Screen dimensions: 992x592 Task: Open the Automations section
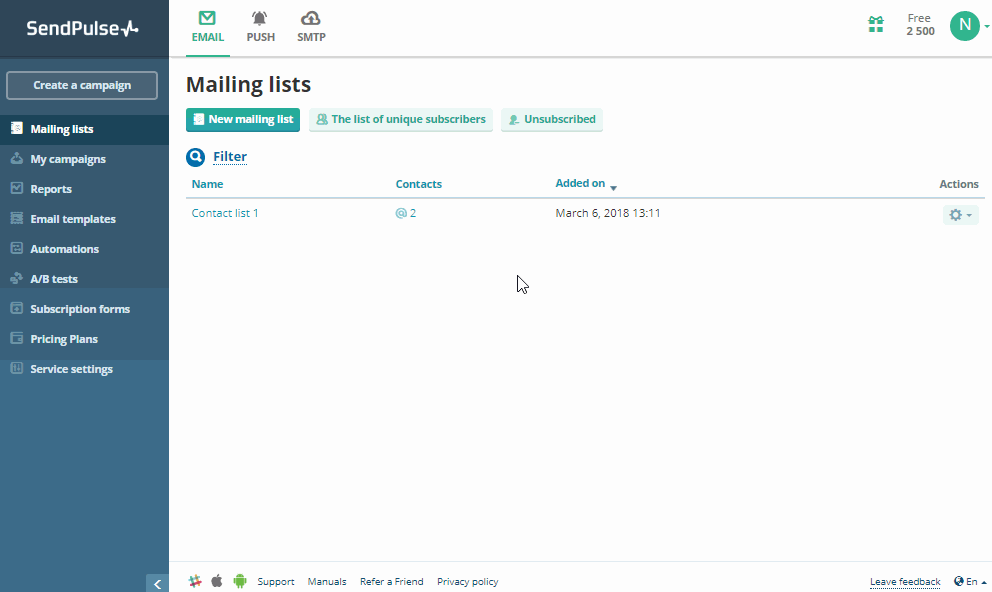pyautogui.click(x=64, y=248)
